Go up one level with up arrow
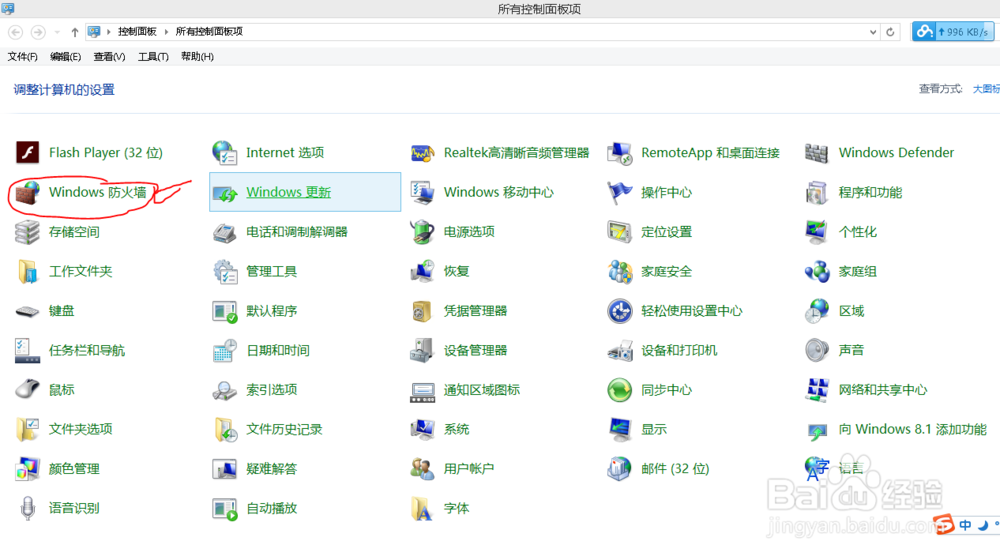Screen dimensions: 1000x560 coord(75,32)
